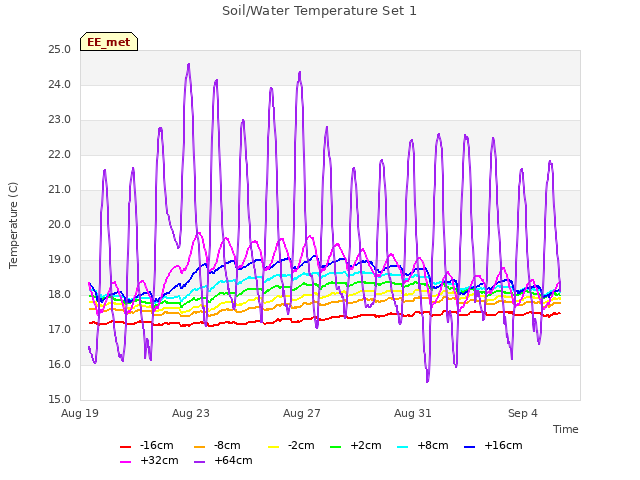Select the +8cm legend label
The image size is (640, 480).
click(433, 445)
